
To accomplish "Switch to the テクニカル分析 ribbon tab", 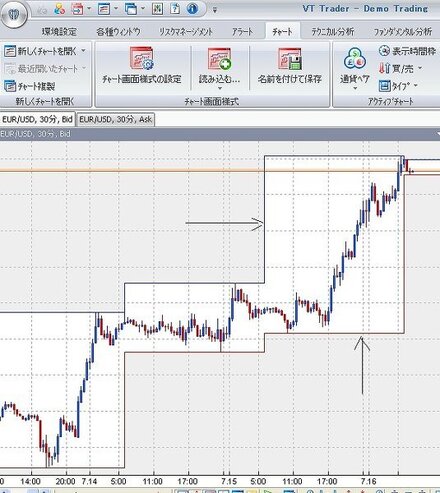I will tap(332, 32).
